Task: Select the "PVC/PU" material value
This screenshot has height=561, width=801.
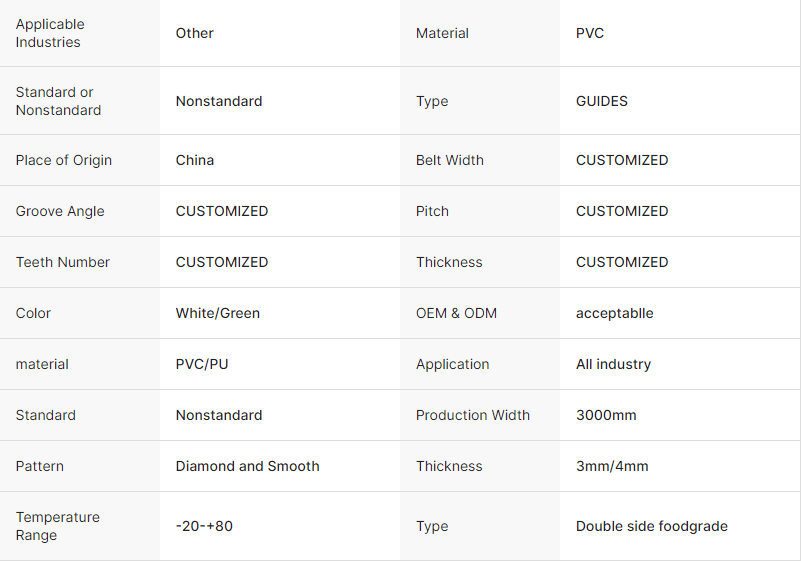Action: [202, 364]
